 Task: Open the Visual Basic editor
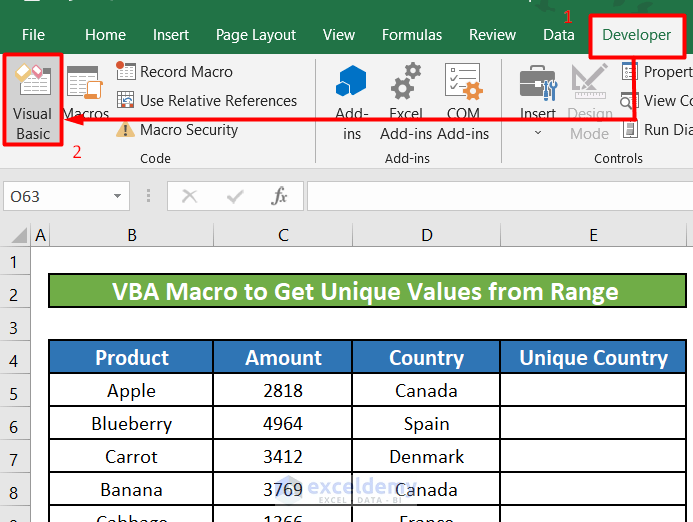[x=33, y=101]
